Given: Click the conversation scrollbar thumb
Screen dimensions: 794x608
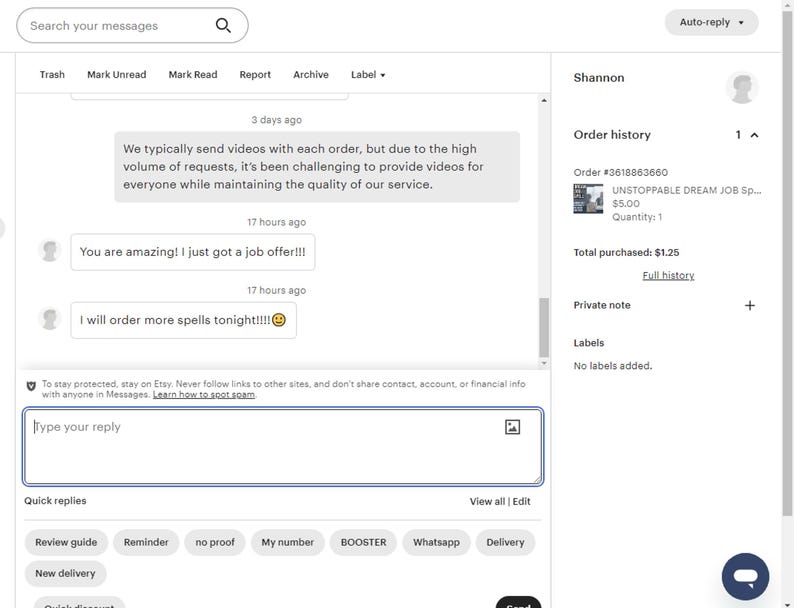Looking at the screenshot, I should pos(544,328).
